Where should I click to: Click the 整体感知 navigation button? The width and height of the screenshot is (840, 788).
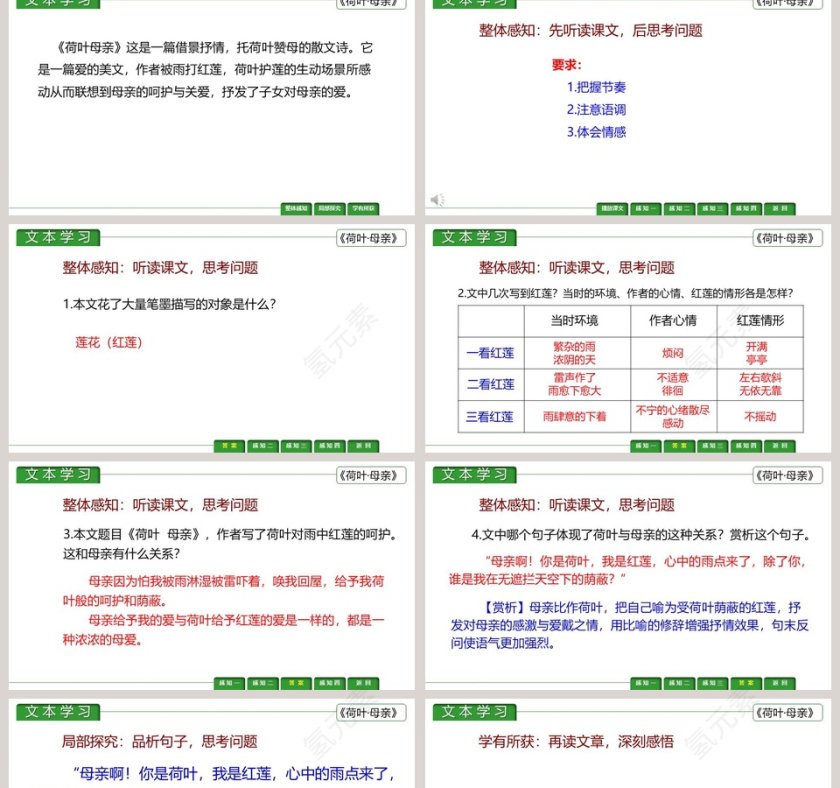[297, 208]
